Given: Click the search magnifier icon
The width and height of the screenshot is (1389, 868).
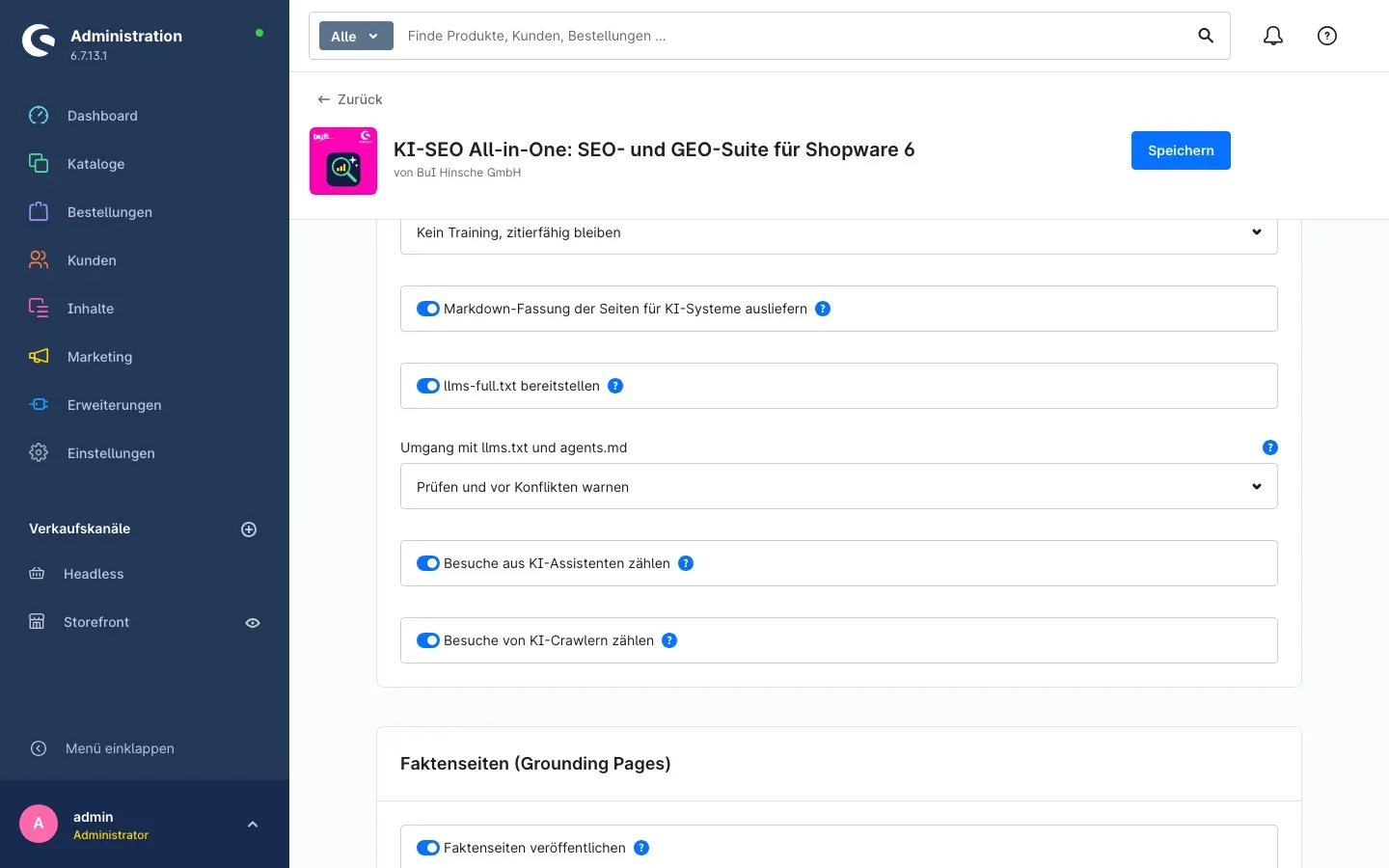Looking at the screenshot, I should [1206, 36].
